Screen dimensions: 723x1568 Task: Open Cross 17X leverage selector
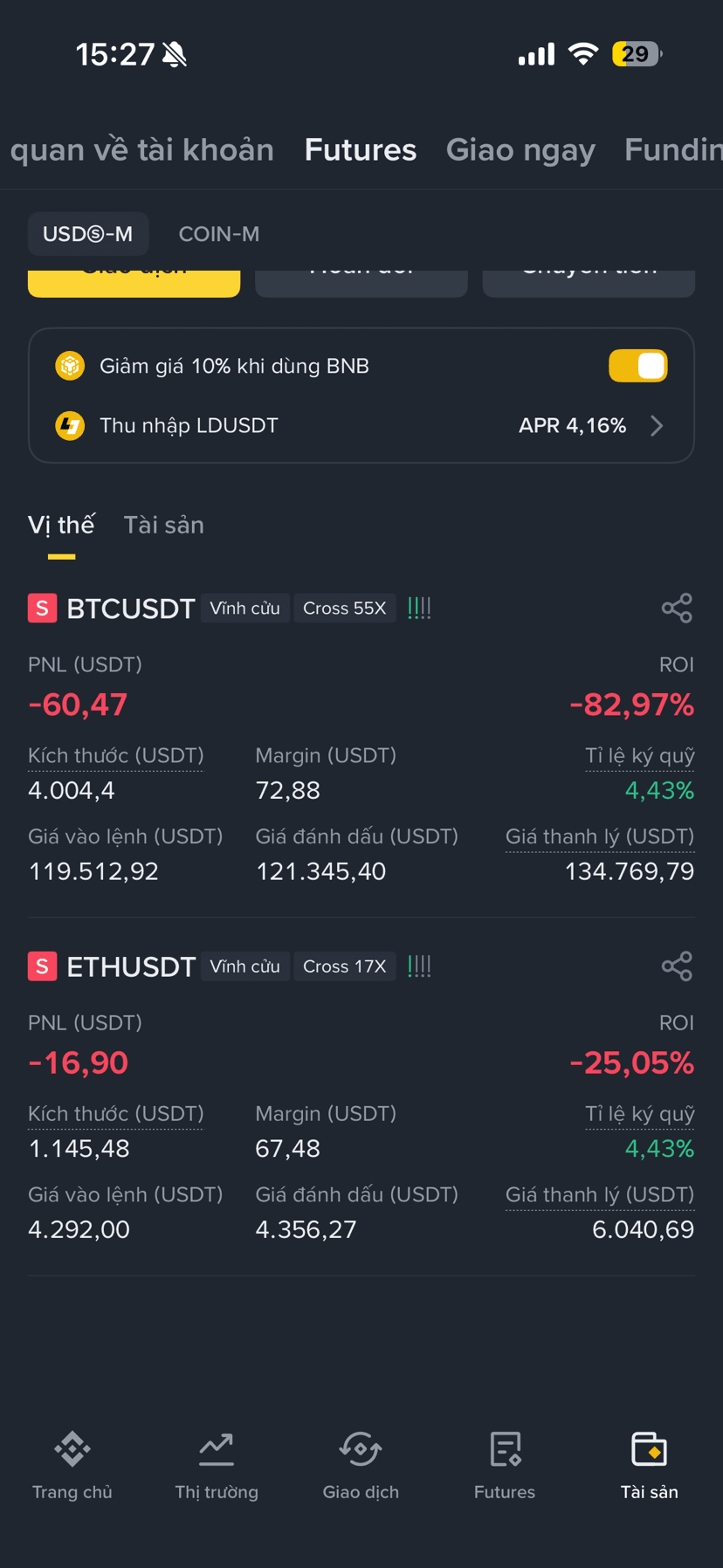344,966
